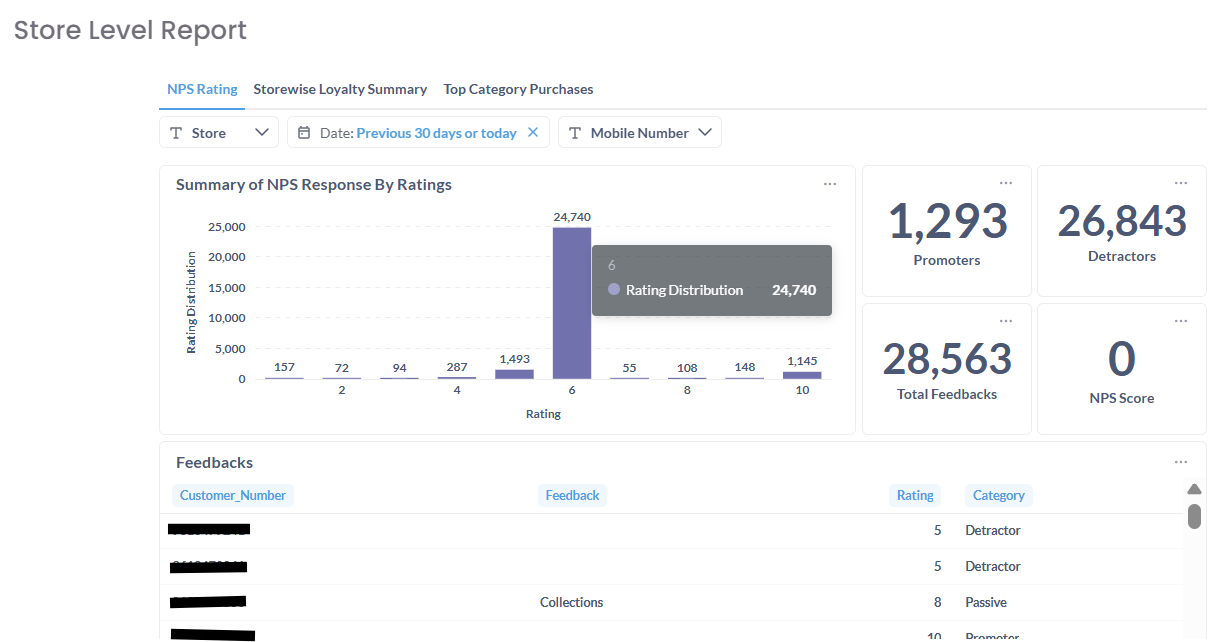1224x642 pixels.
Task: Open the ellipsis menu on the NPS chart card
Action: pyautogui.click(x=830, y=184)
